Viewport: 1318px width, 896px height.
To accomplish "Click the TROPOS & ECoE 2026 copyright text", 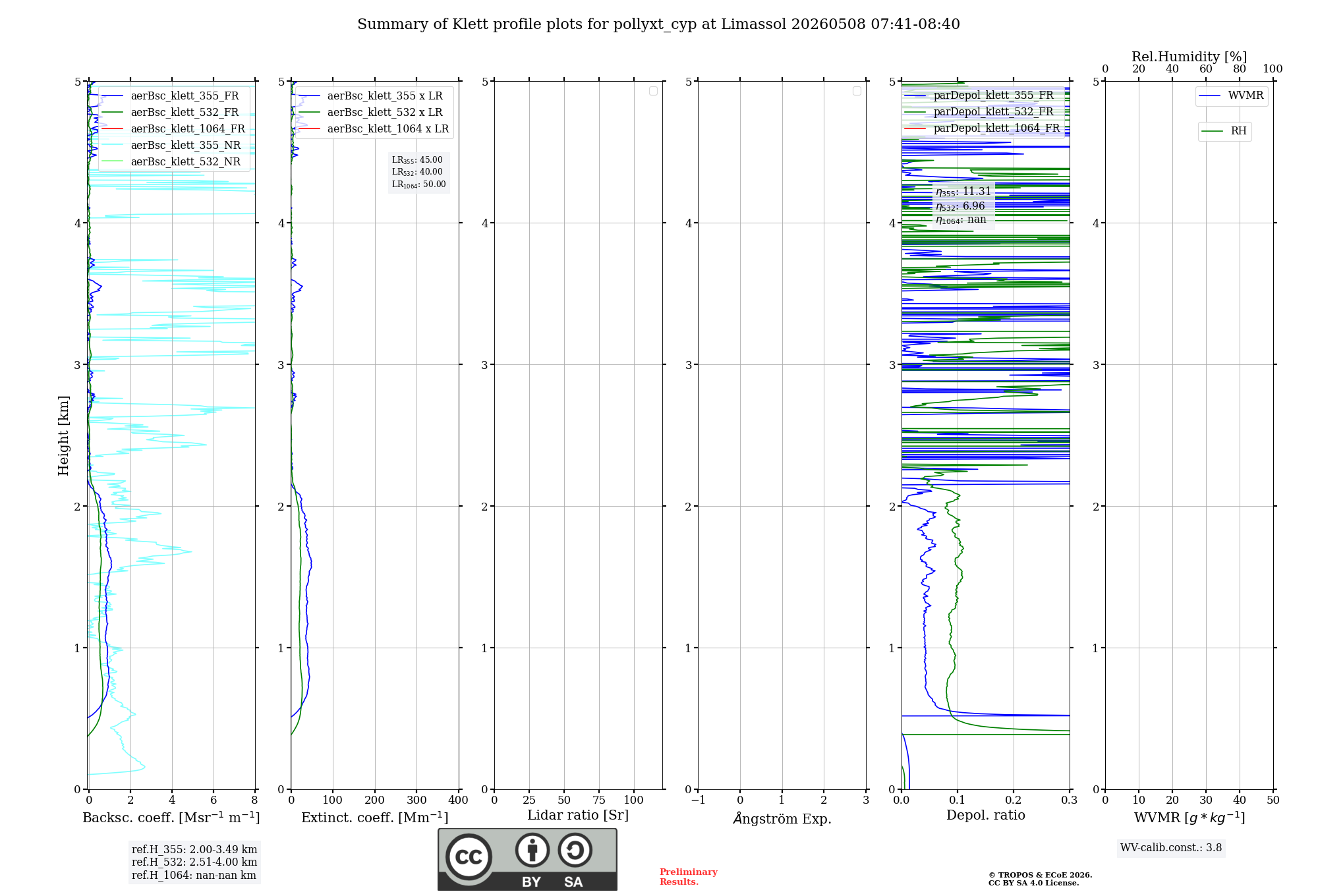I will (x=1041, y=876).
